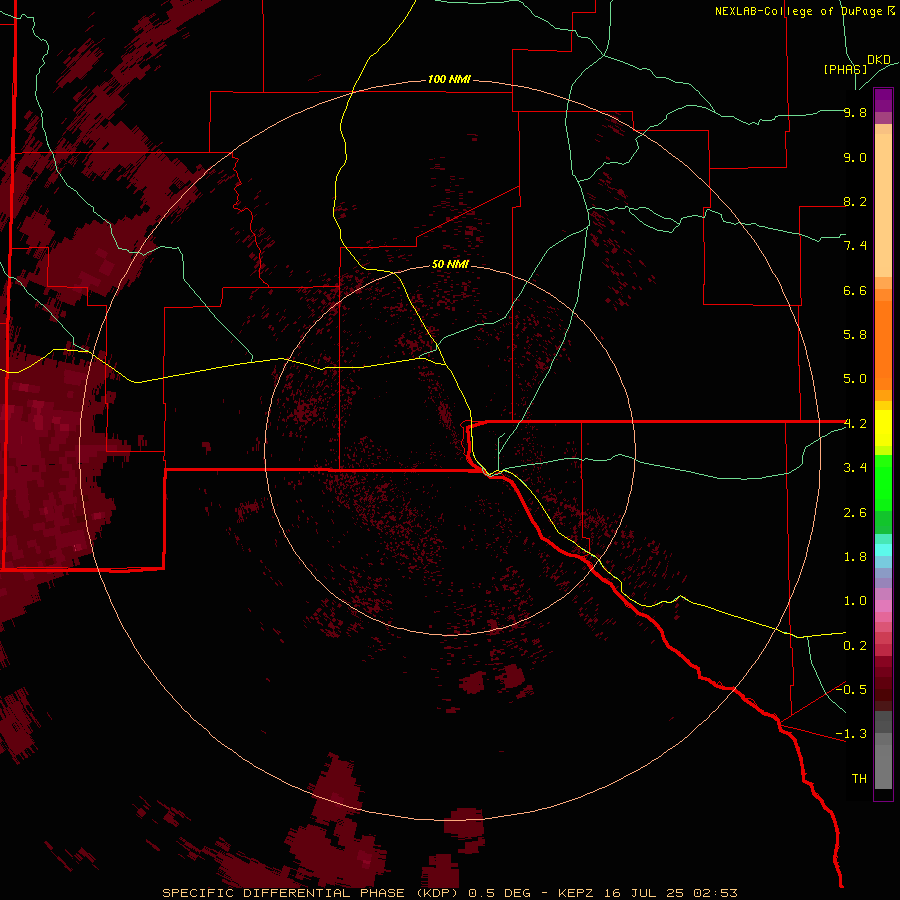900x900 pixels.
Task: Click the 7.4 scale value
Action: click(855, 246)
